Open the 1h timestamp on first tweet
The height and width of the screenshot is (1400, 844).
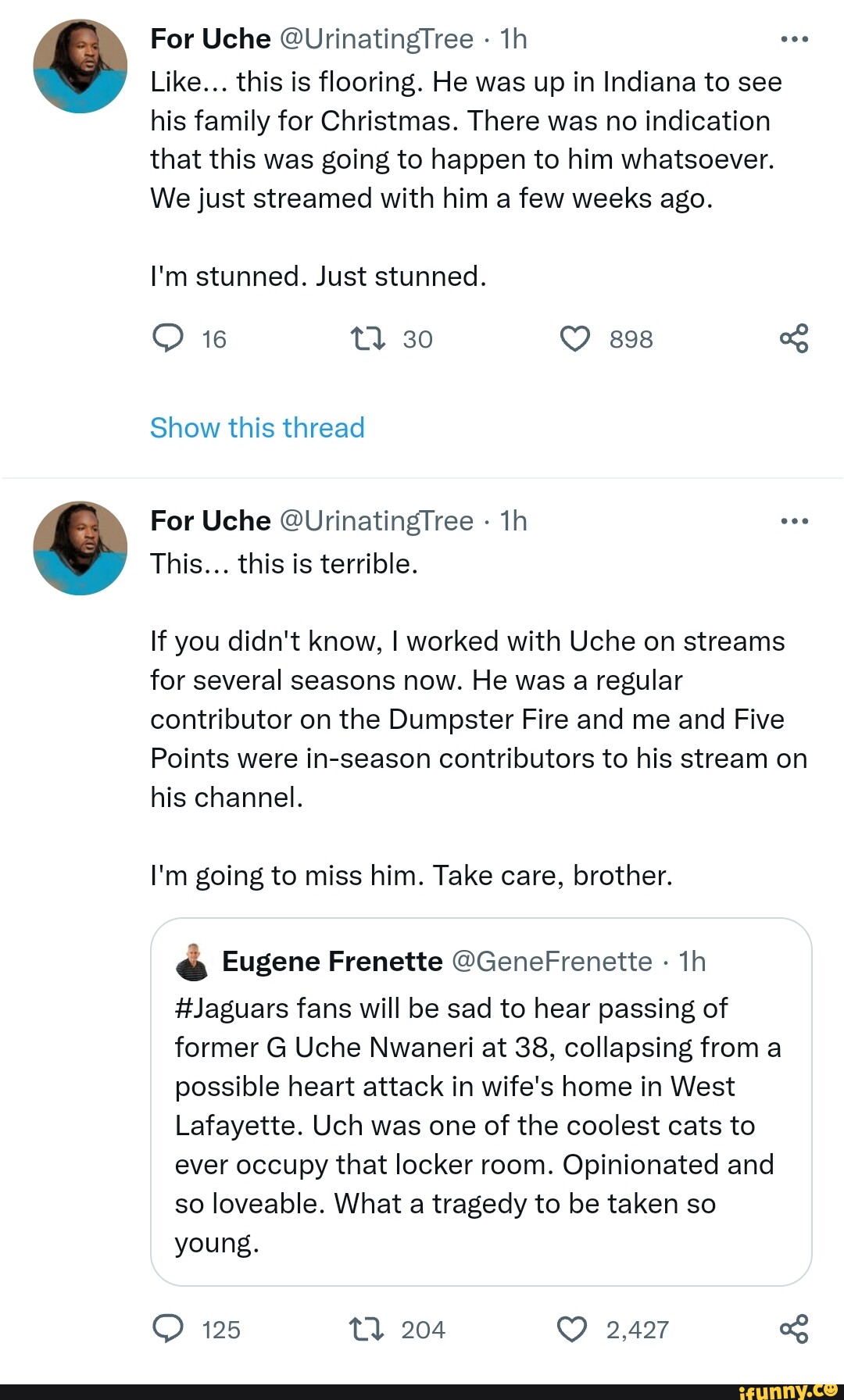point(513,39)
